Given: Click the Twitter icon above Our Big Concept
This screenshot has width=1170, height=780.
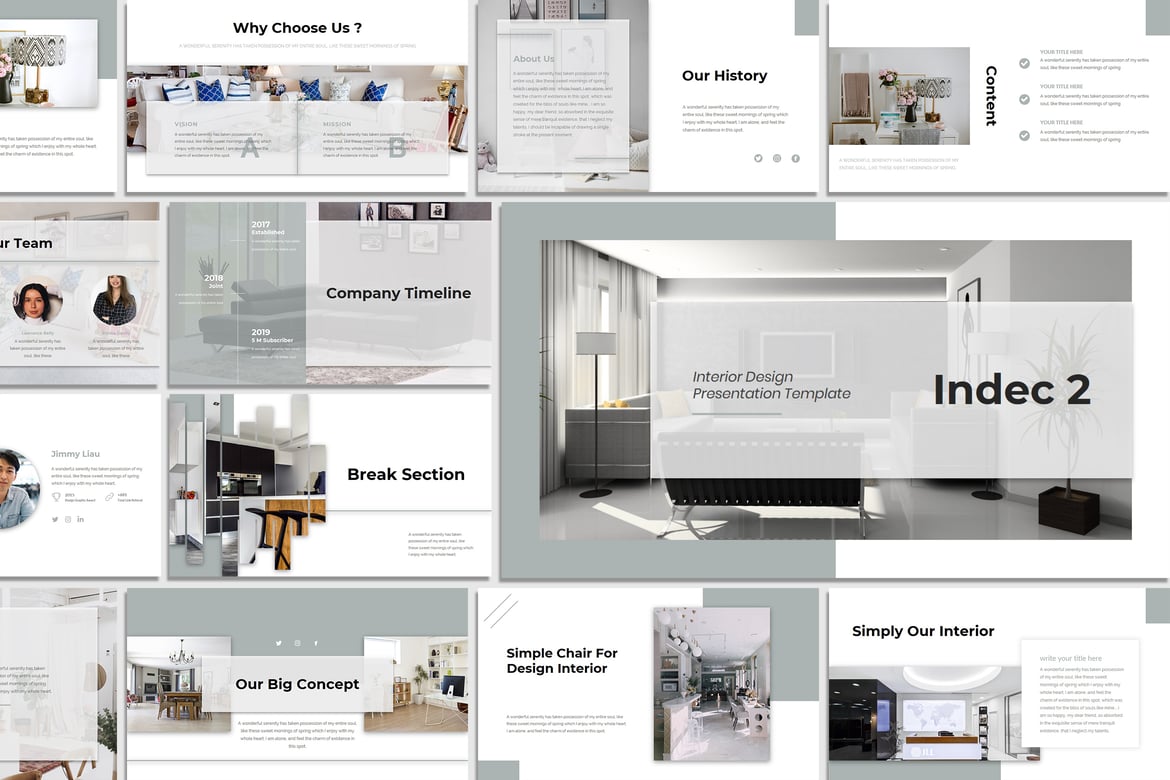Looking at the screenshot, I should (x=279, y=643).
